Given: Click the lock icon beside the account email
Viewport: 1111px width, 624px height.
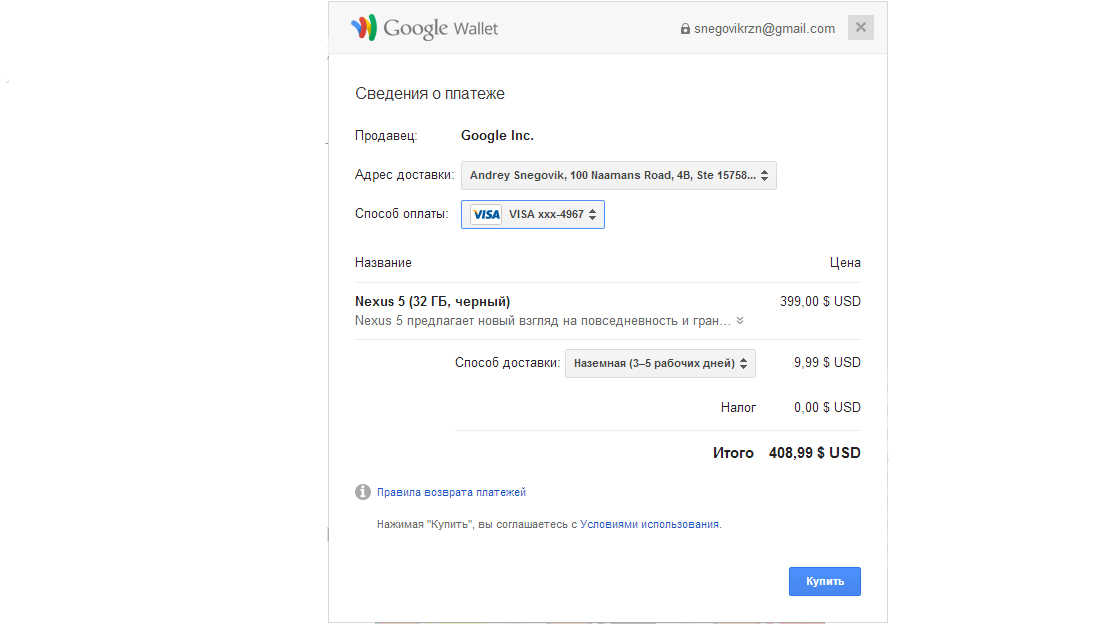Looking at the screenshot, I should coord(685,29).
